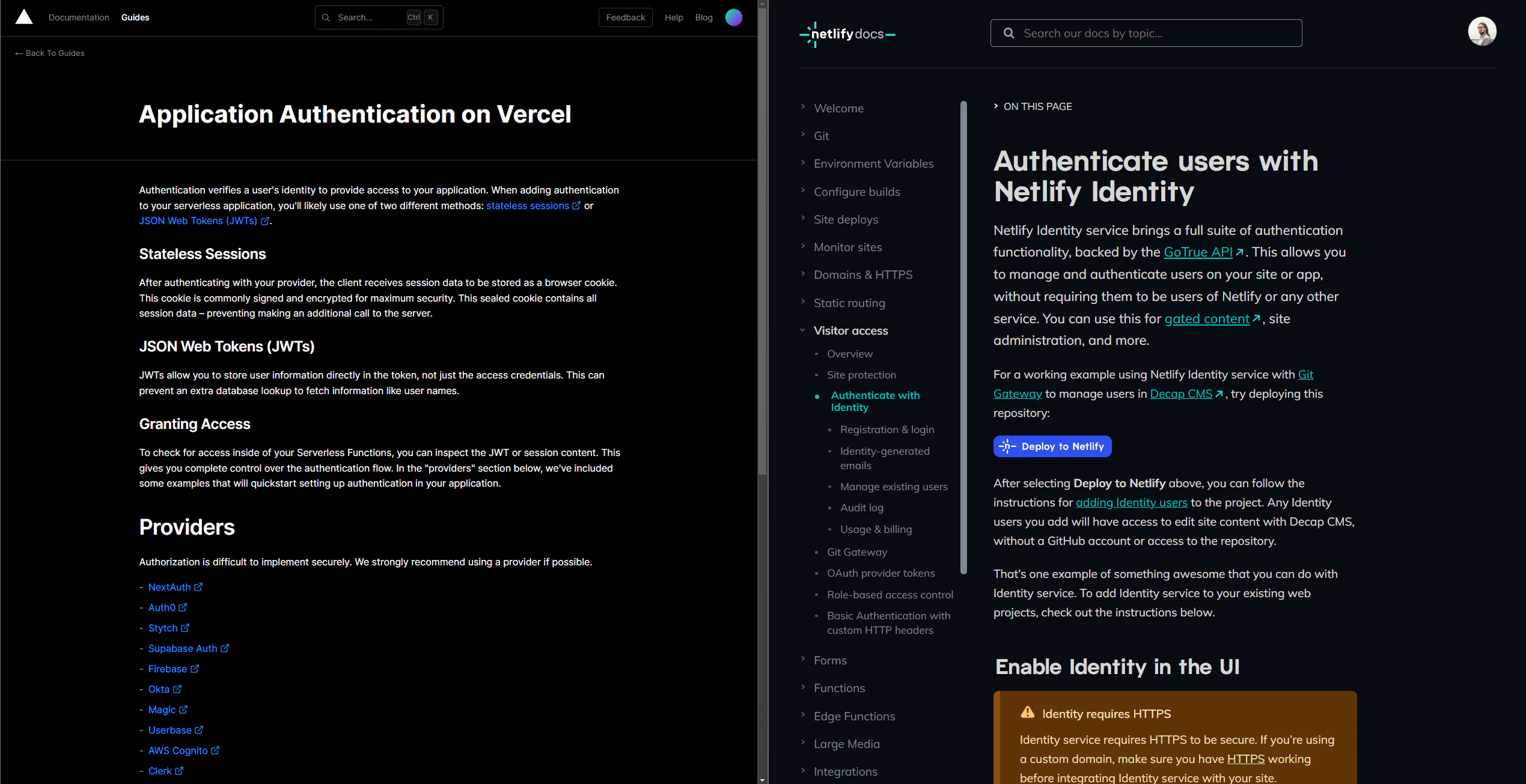Click external link icon next to Supabase Auth
This screenshot has width=1526, height=784.
pyautogui.click(x=225, y=648)
